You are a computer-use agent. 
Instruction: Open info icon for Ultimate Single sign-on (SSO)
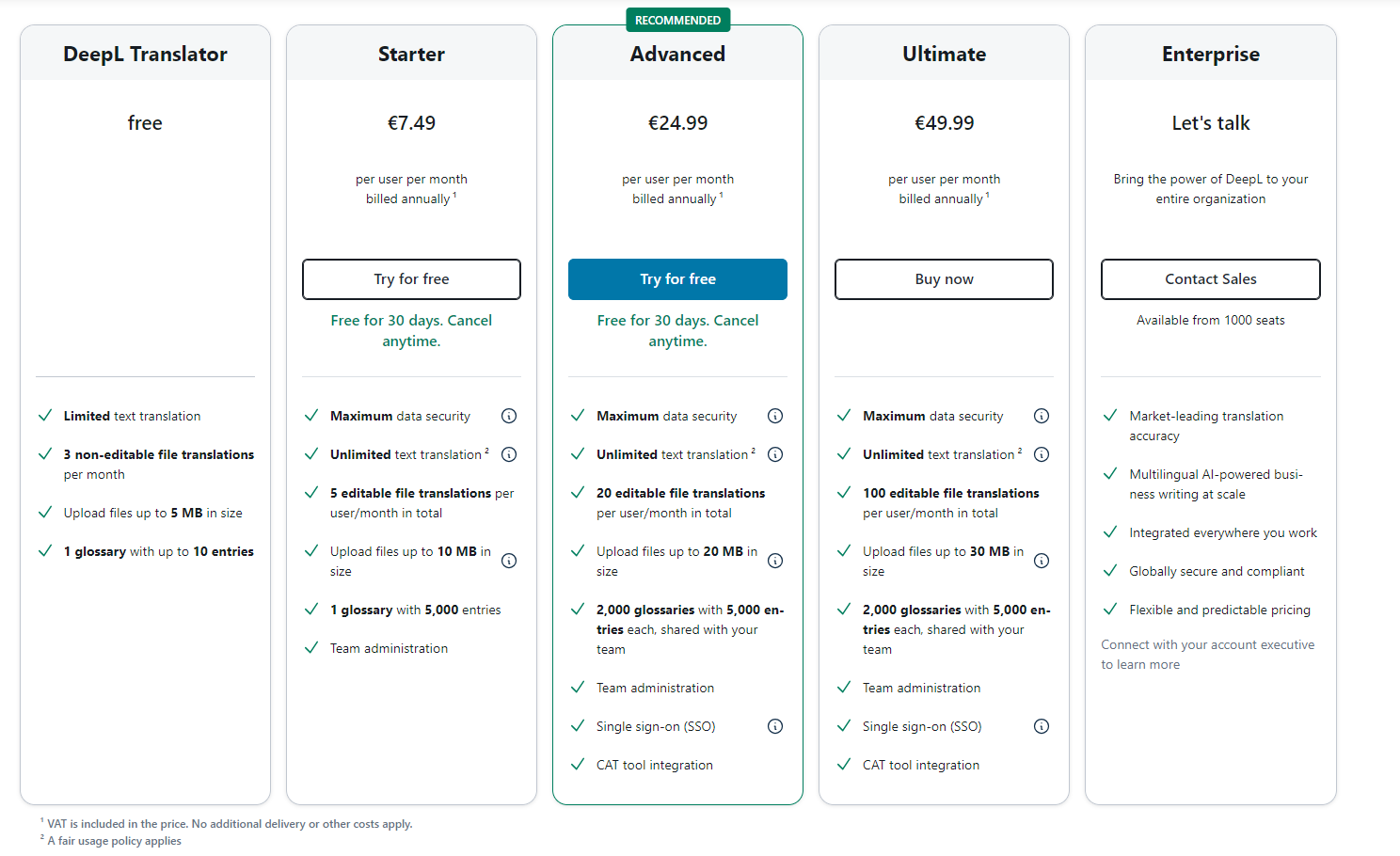click(x=1042, y=726)
